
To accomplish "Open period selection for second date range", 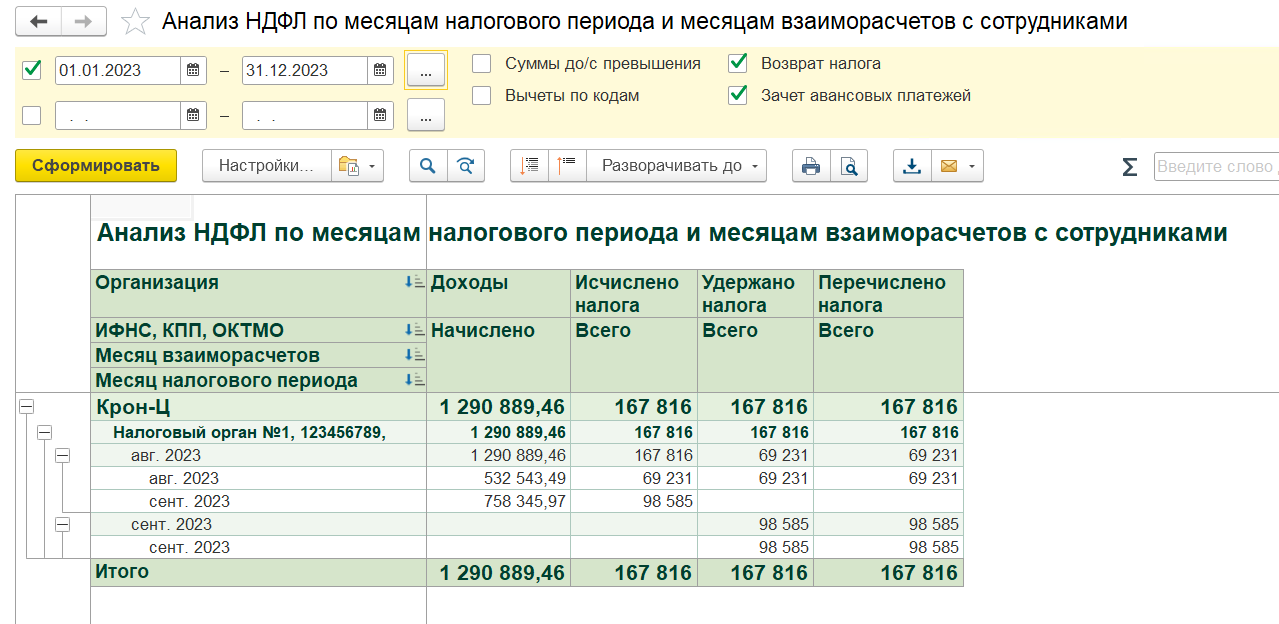I will (x=425, y=116).
